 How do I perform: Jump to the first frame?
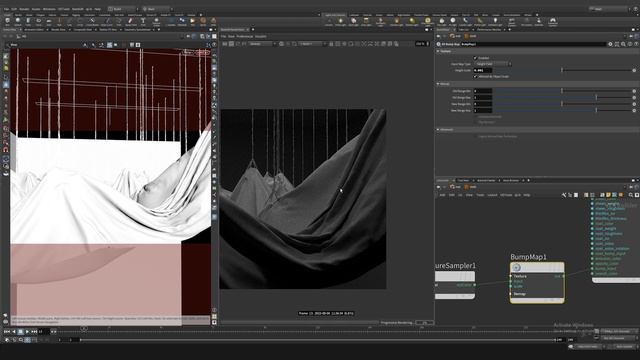coord(6,332)
